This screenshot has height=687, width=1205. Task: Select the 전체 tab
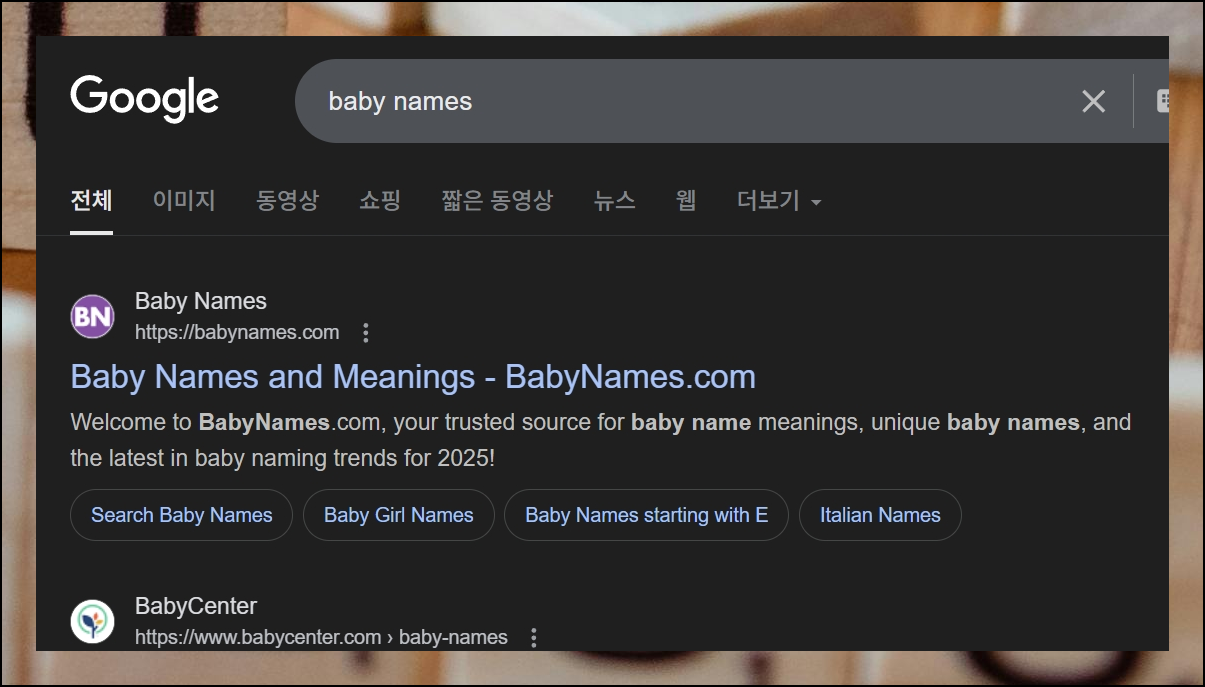(91, 200)
